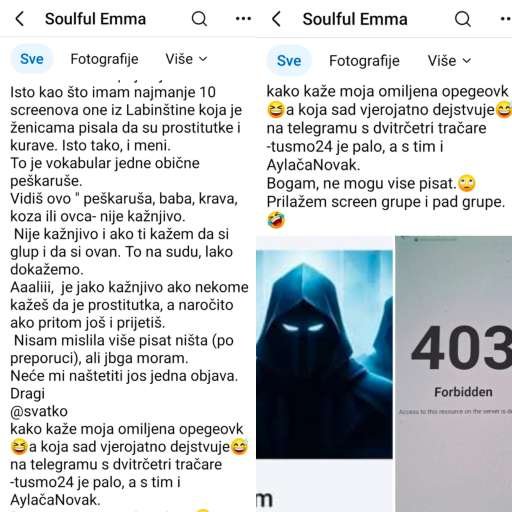512x512 pixels.
Task: Open search in right Soulful Emma header
Action: click(x=463, y=19)
